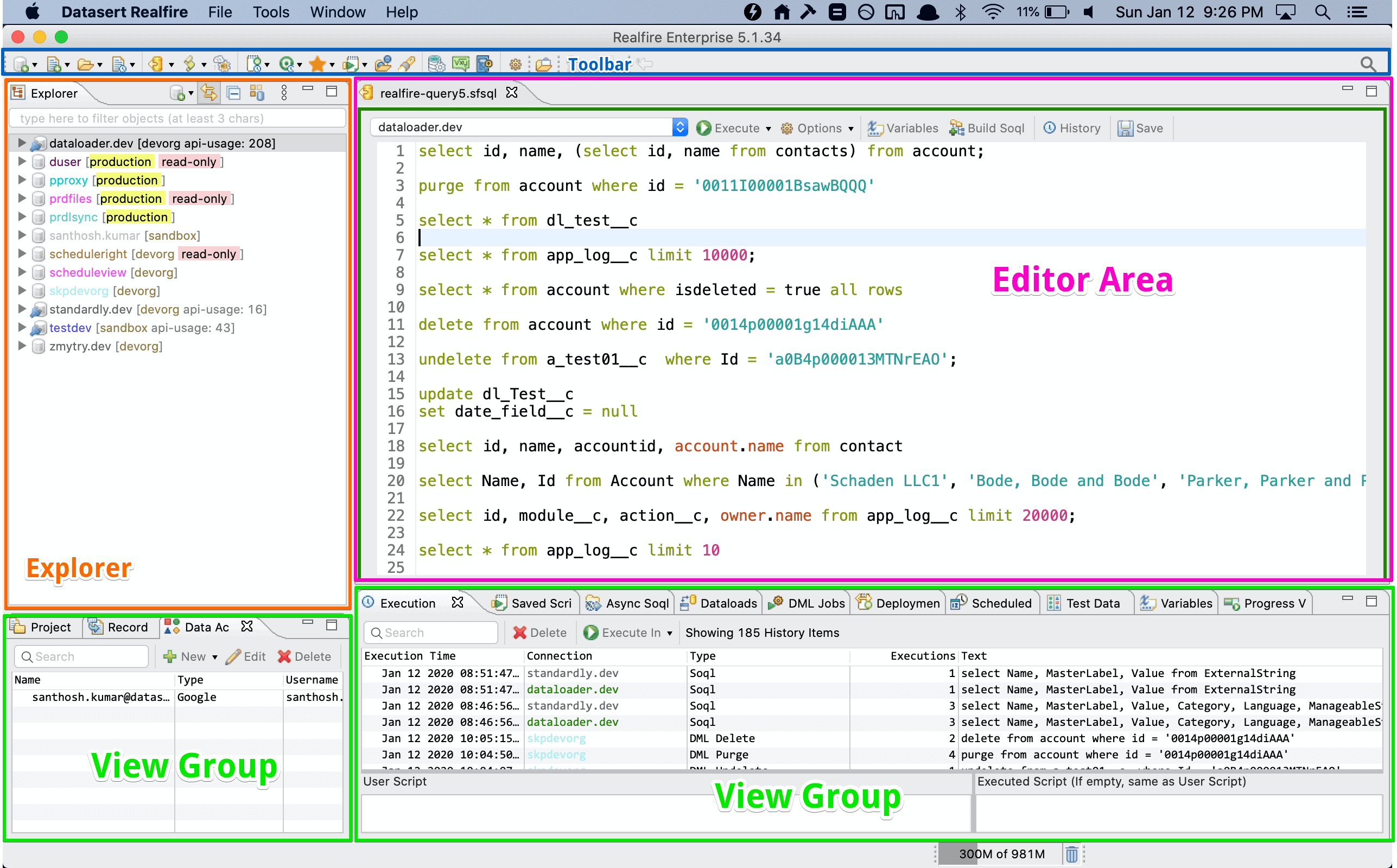
Task: Click Edit in Data Accounts view
Action: pos(246,657)
